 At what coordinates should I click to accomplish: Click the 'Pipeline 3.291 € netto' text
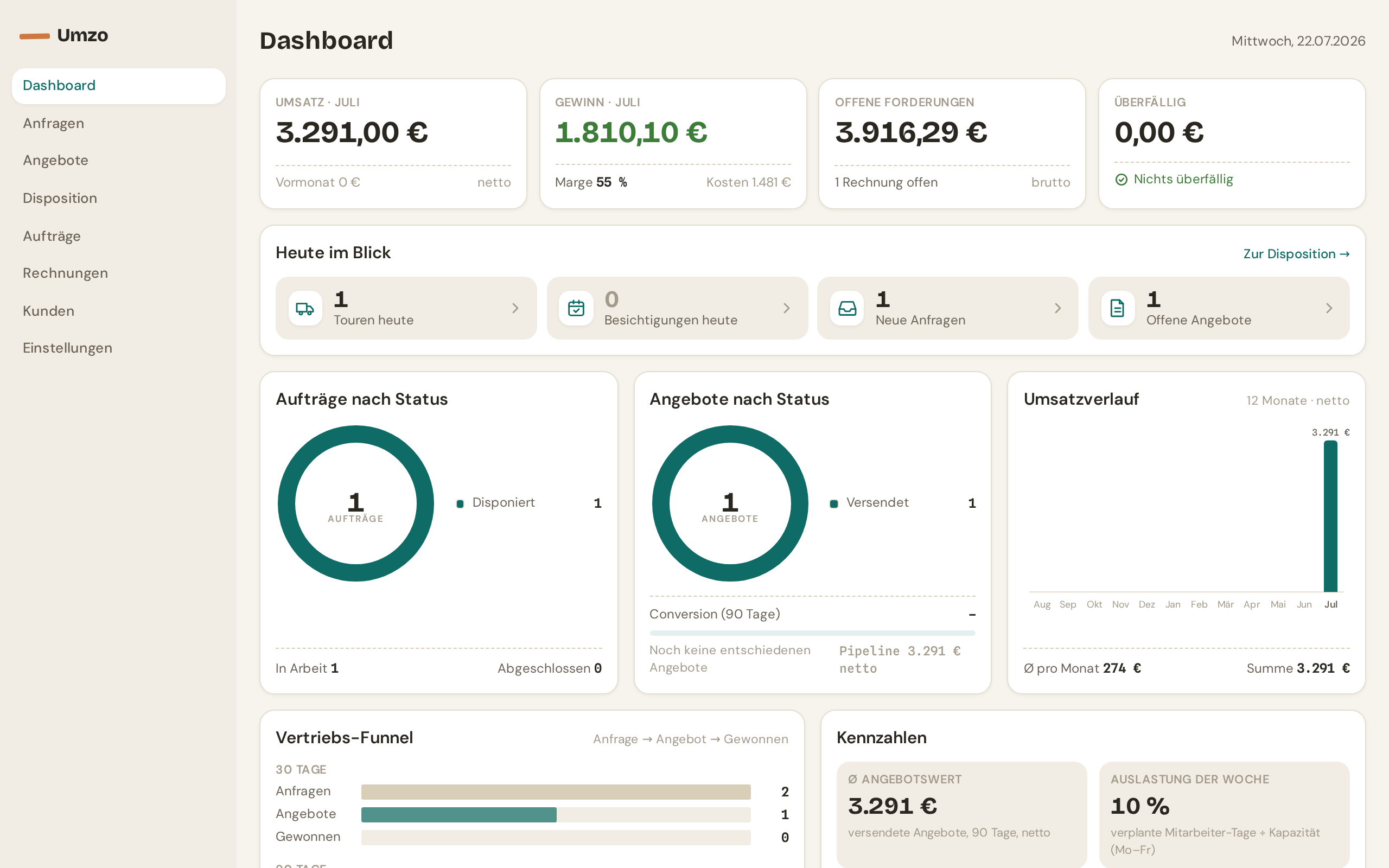click(x=900, y=660)
